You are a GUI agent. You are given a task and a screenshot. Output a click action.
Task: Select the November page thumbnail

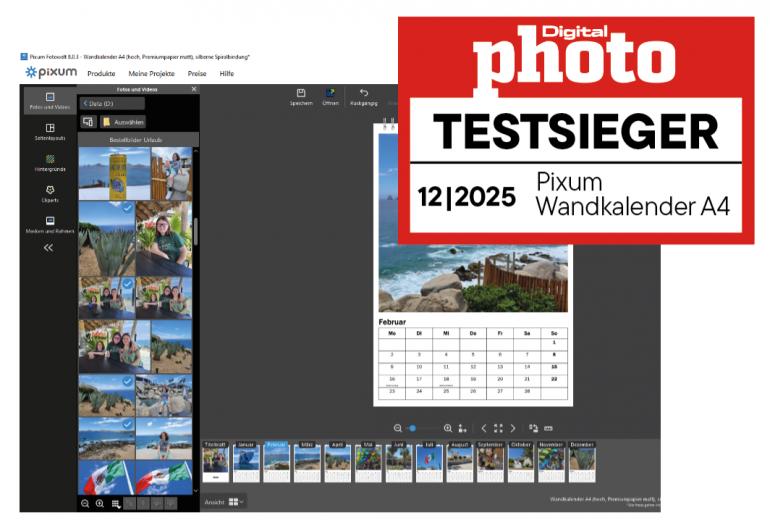(x=551, y=462)
